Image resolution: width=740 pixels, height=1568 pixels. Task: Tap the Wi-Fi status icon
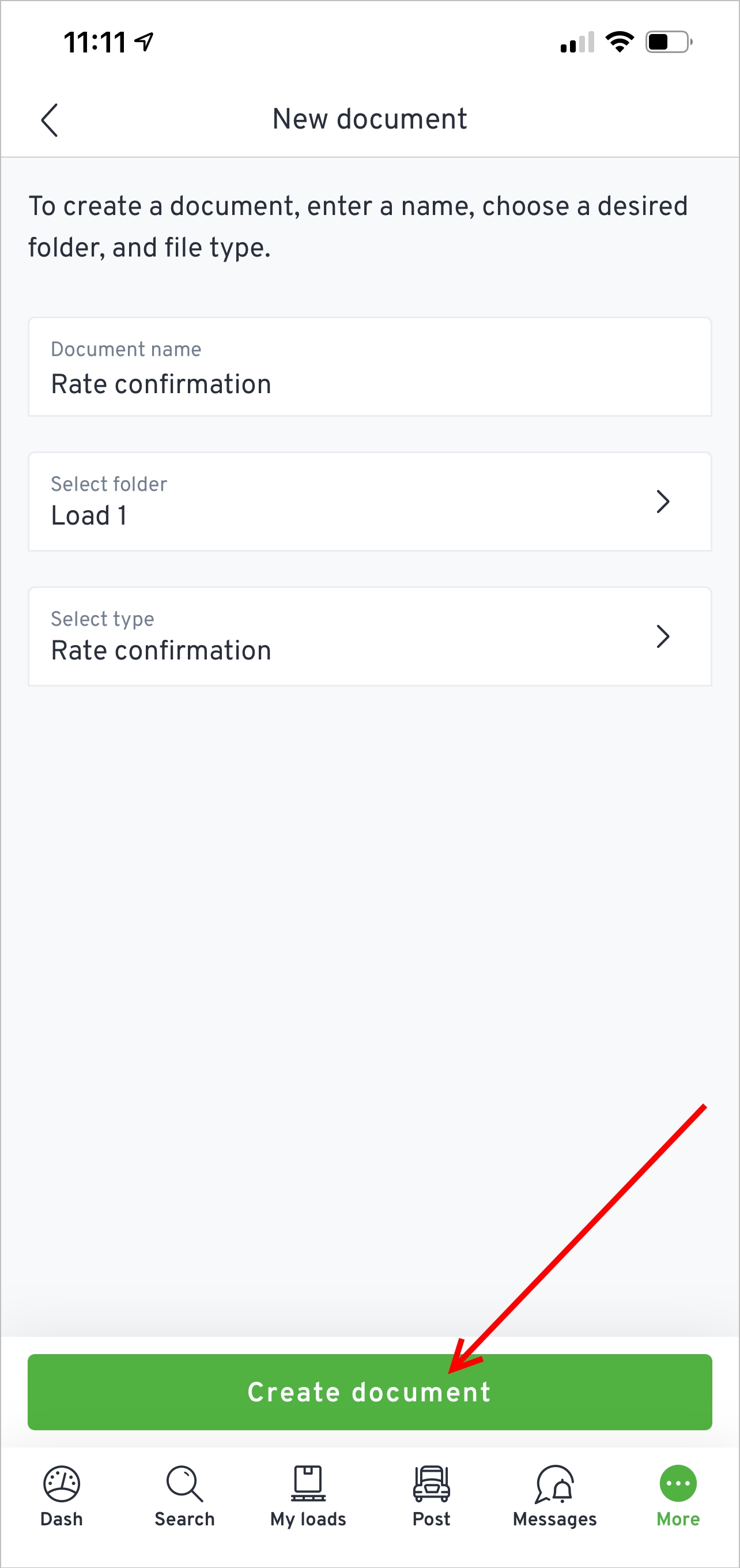pos(619,40)
